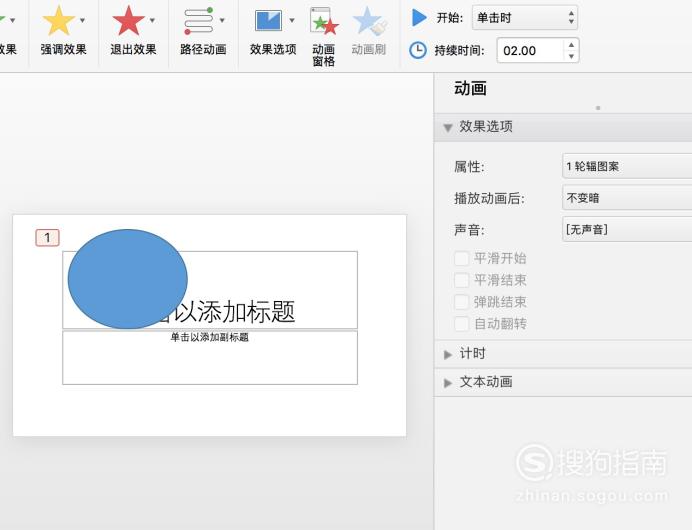This screenshot has width=692, height=530.
Task: Click the blue play triangle beside 开始
Action: tap(418, 18)
